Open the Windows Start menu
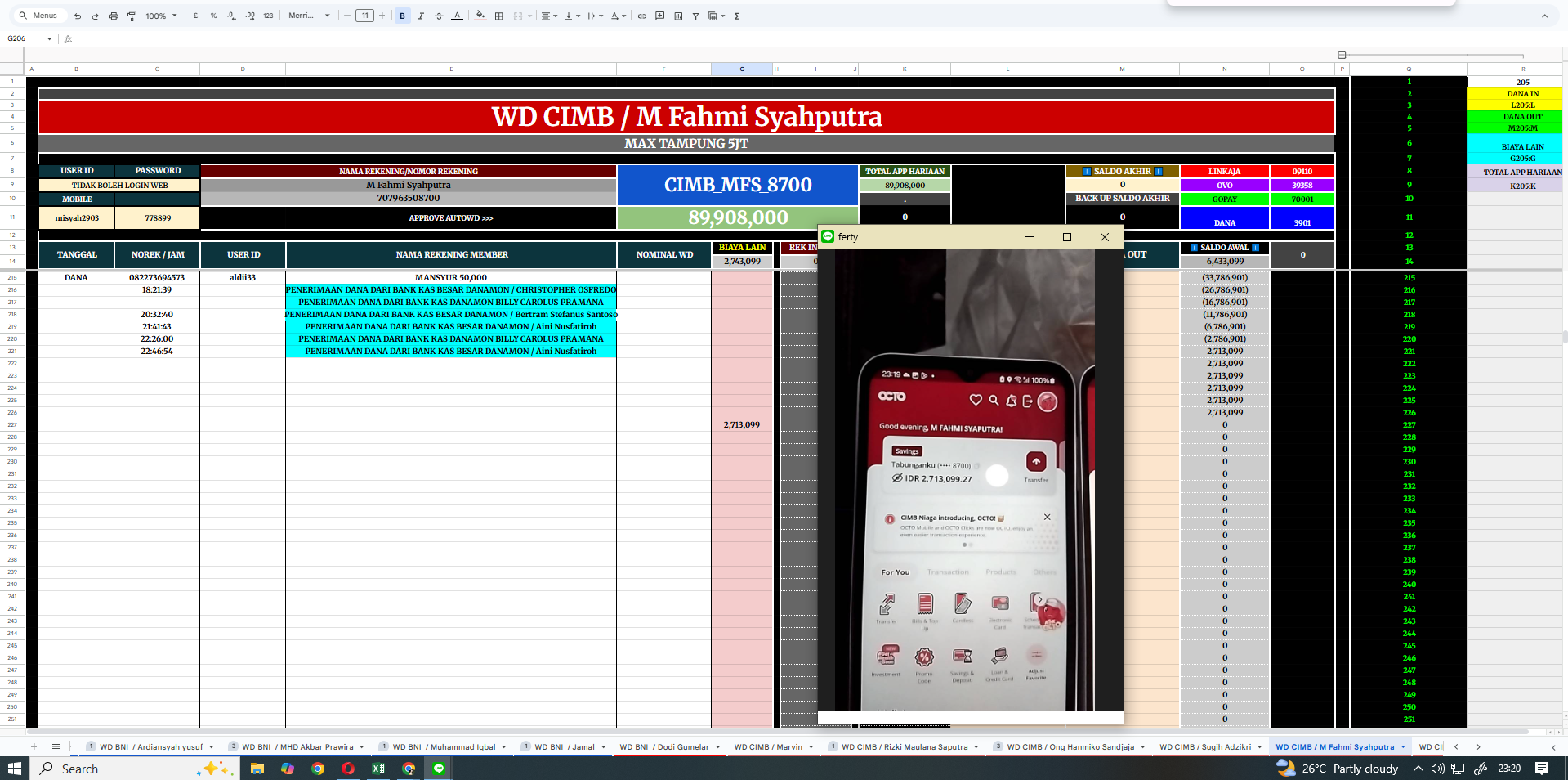This screenshot has height=780, width=1568. pyautogui.click(x=14, y=769)
